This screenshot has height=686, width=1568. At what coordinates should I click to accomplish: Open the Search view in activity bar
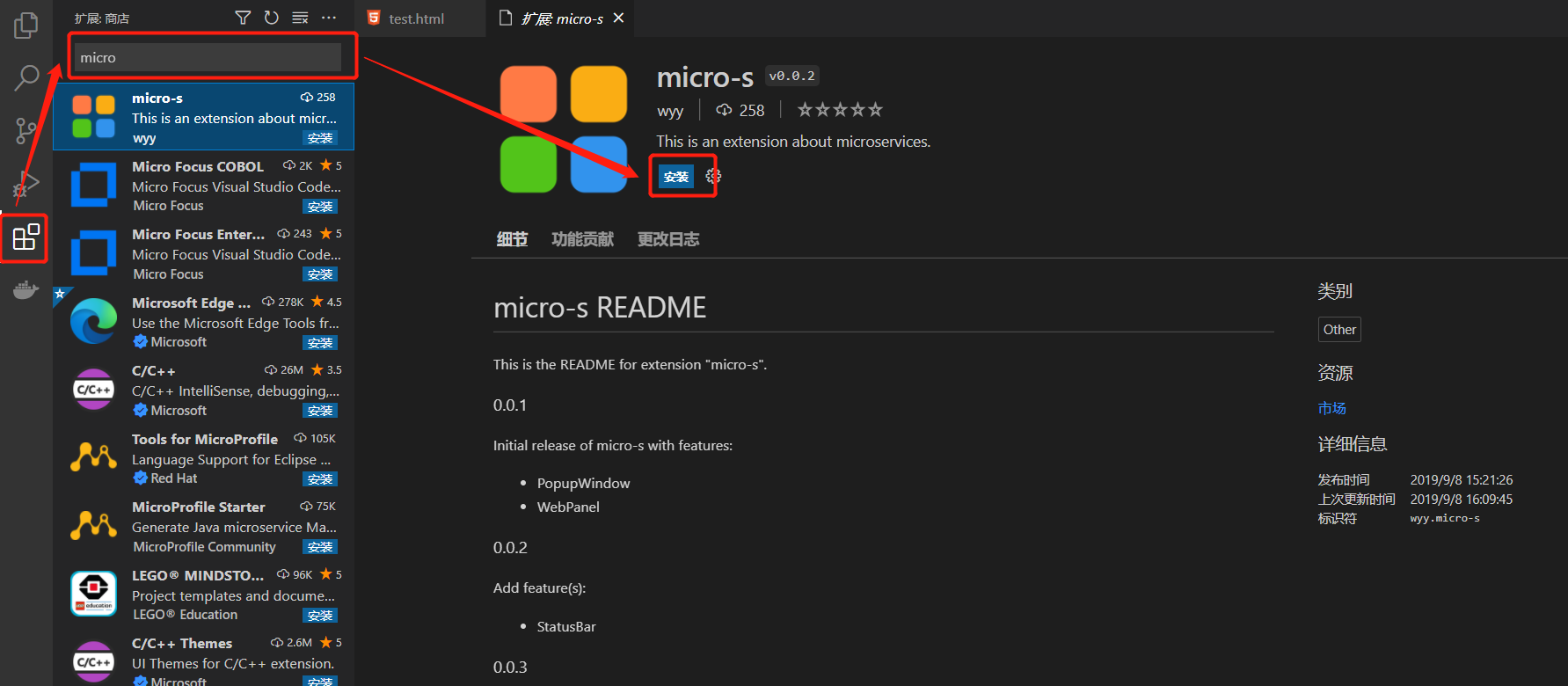point(26,78)
